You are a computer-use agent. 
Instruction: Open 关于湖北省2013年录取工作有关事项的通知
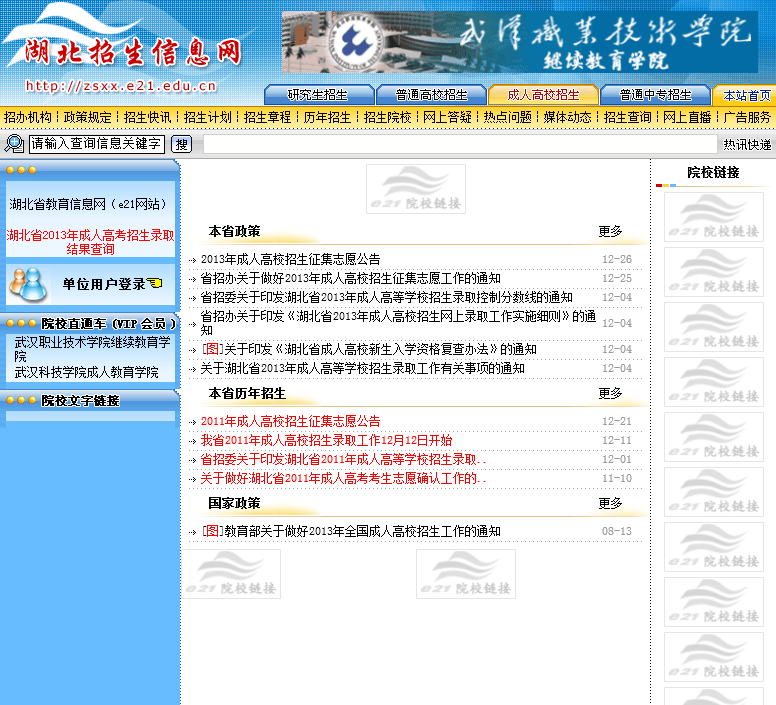coord(362,368)
